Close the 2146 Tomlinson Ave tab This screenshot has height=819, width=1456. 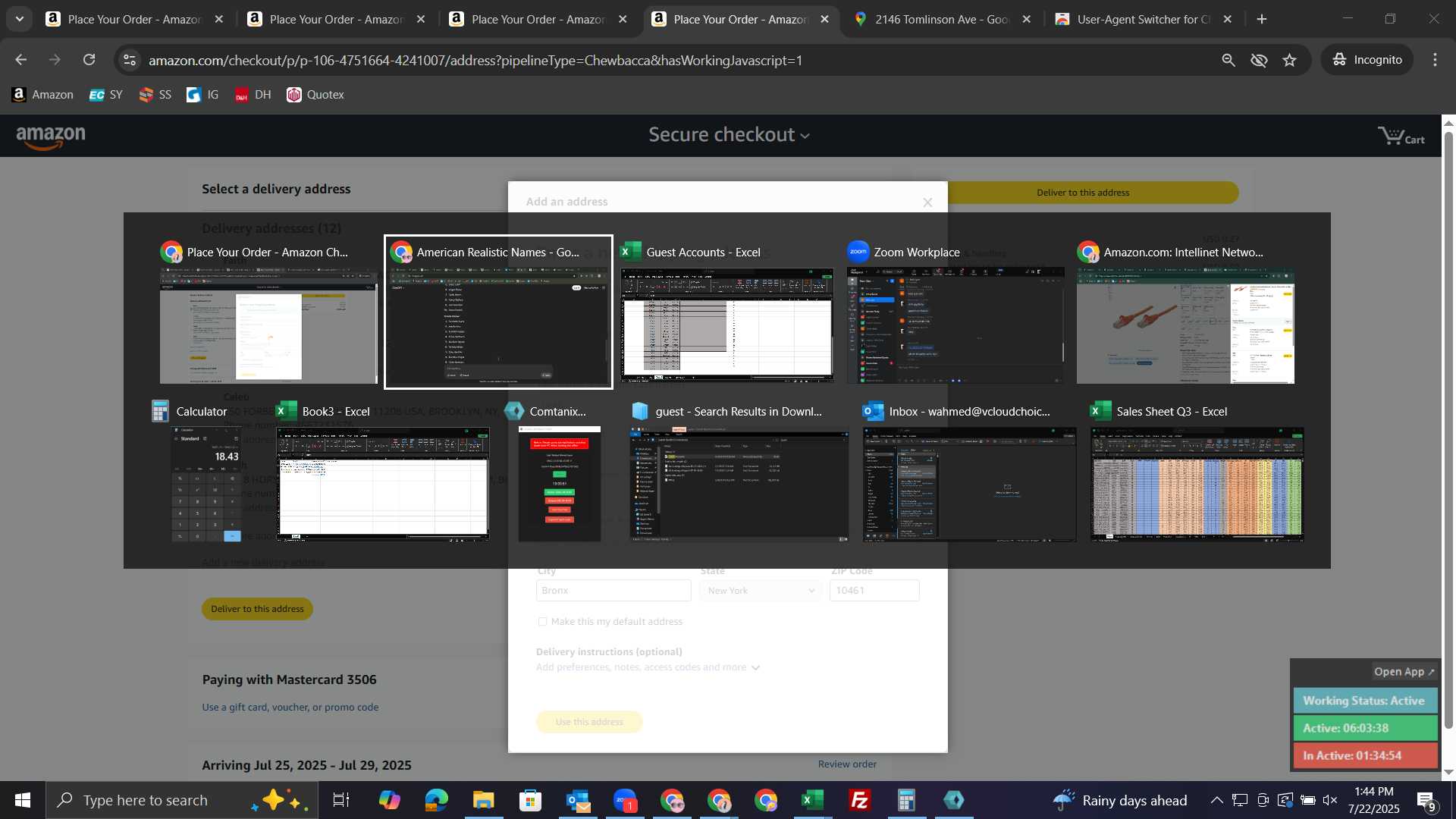[1026, 19]
